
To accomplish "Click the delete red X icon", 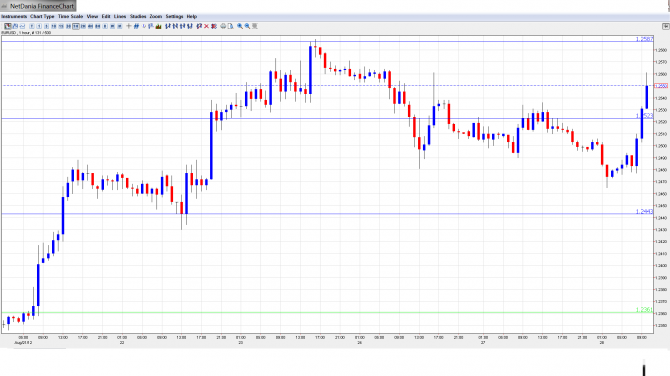I will [x=206, y=26].
